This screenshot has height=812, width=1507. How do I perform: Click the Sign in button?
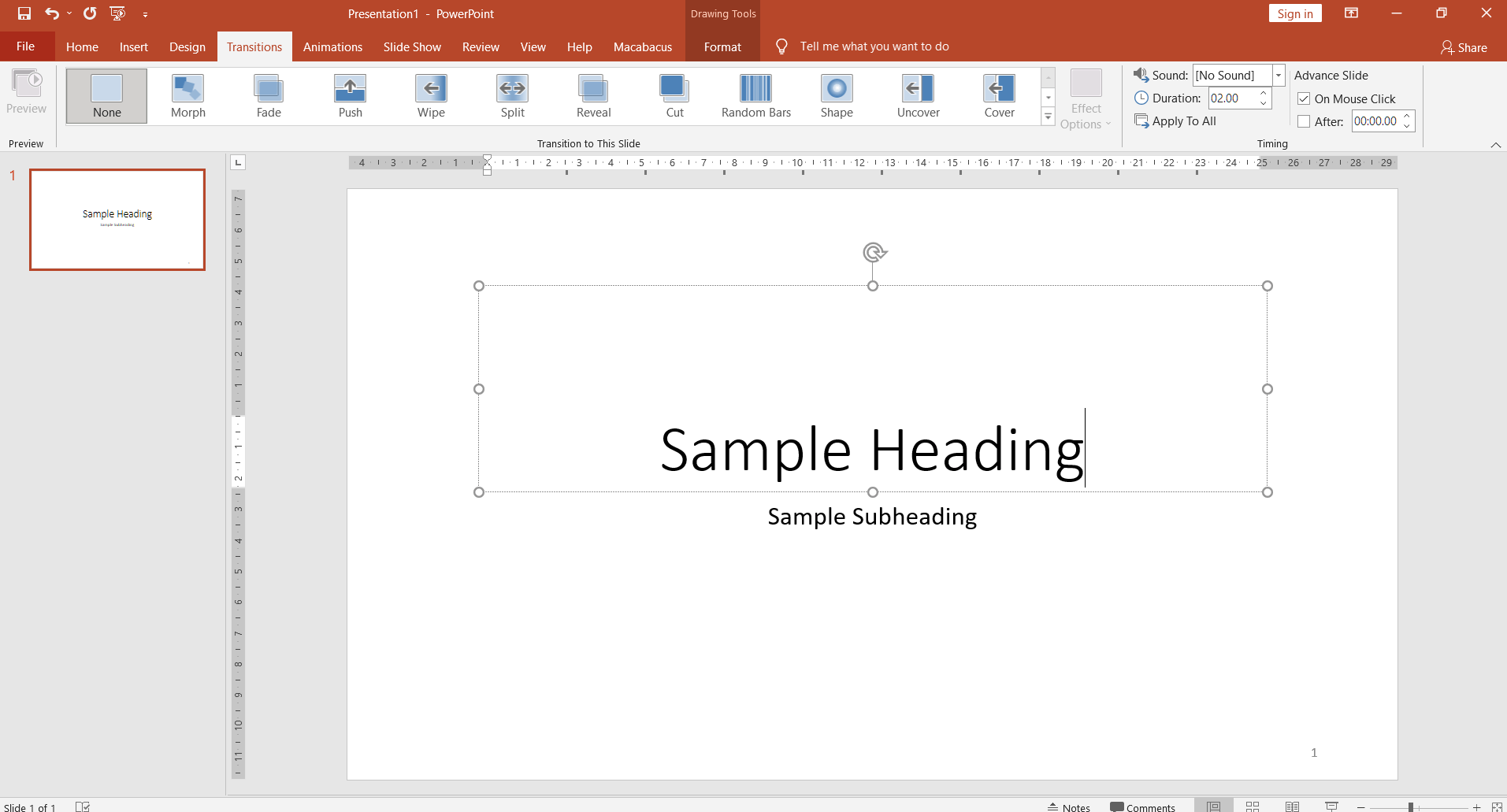pos(1294,13)
